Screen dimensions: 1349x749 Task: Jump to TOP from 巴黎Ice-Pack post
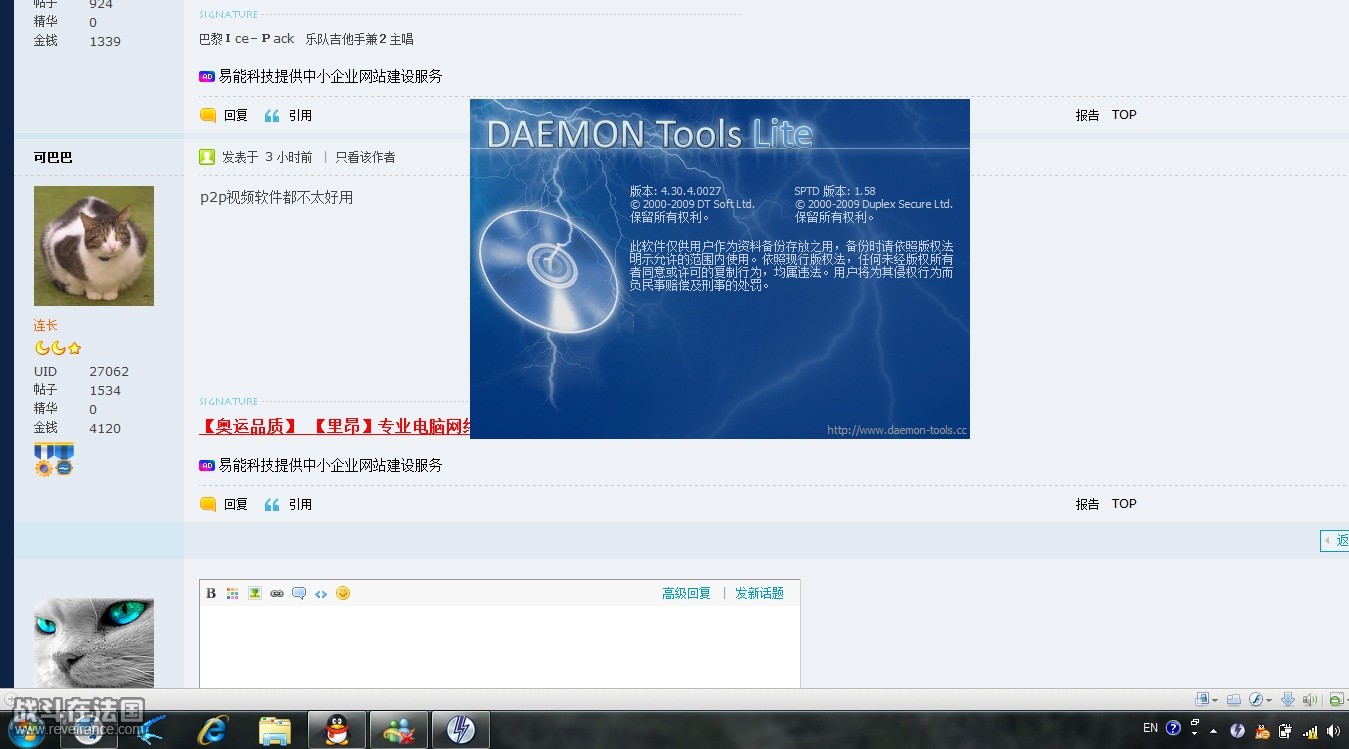pos(1124,115)
